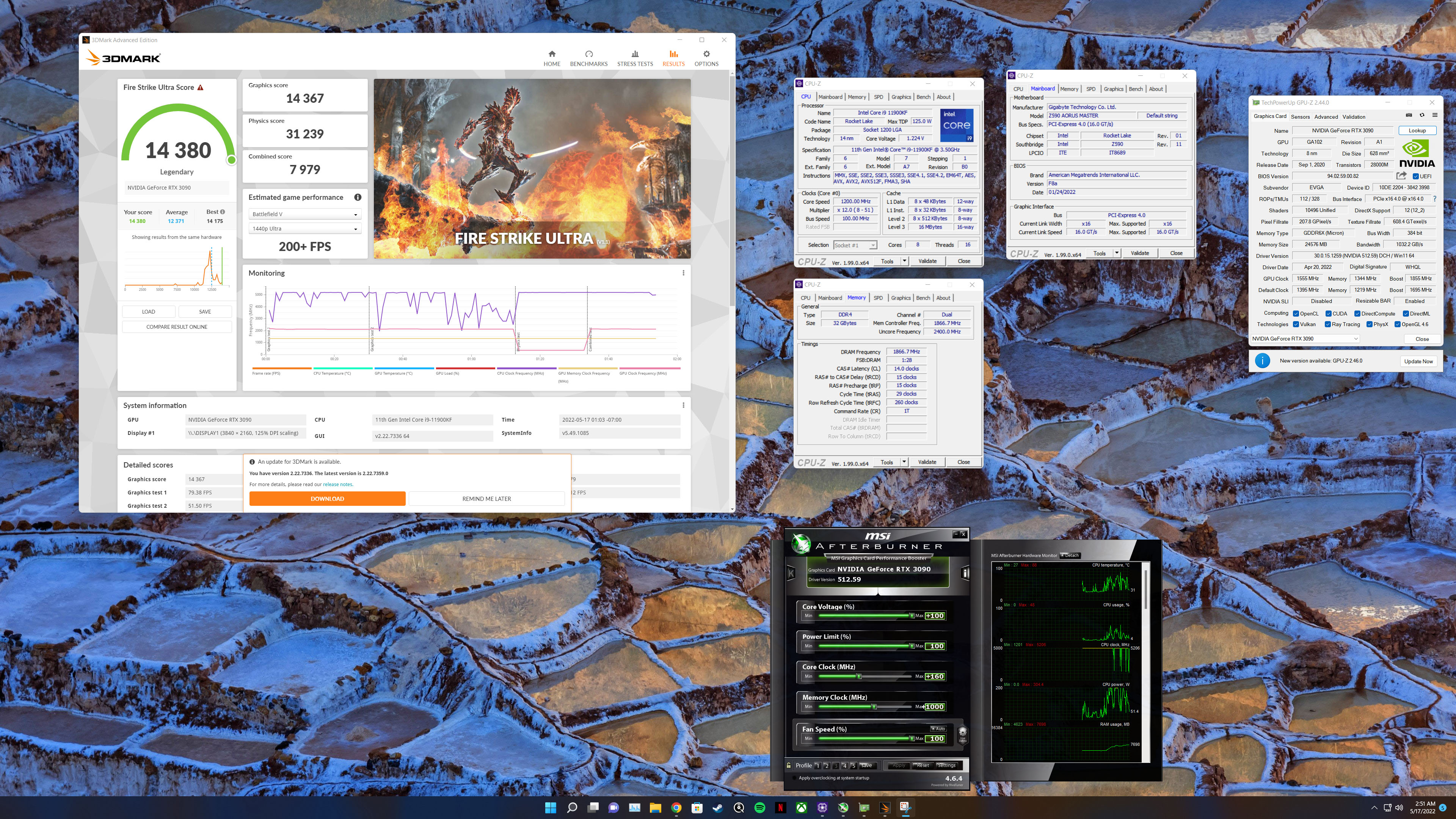Open Google Chrome from the taskbar
This screenshot has height=819, width=1456.
coord(676,808)
